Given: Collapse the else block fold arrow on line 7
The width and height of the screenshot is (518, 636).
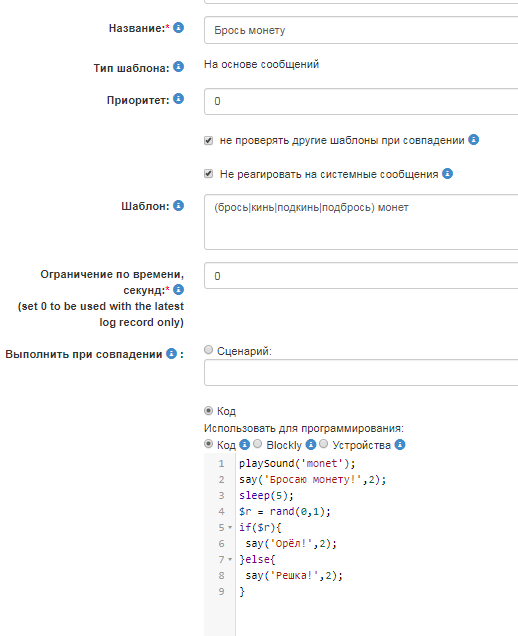Looking at the screenshot, I should [230, 560].
